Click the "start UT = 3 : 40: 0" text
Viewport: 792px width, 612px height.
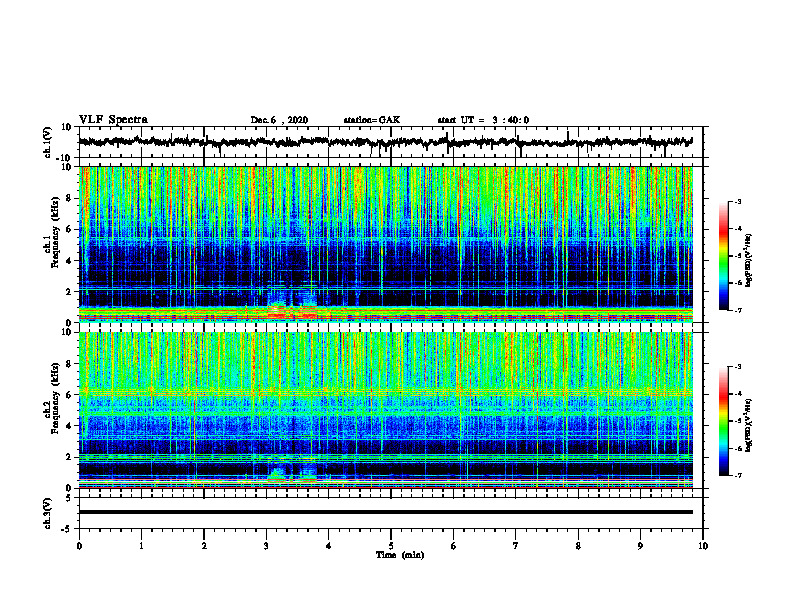point(483,120)
